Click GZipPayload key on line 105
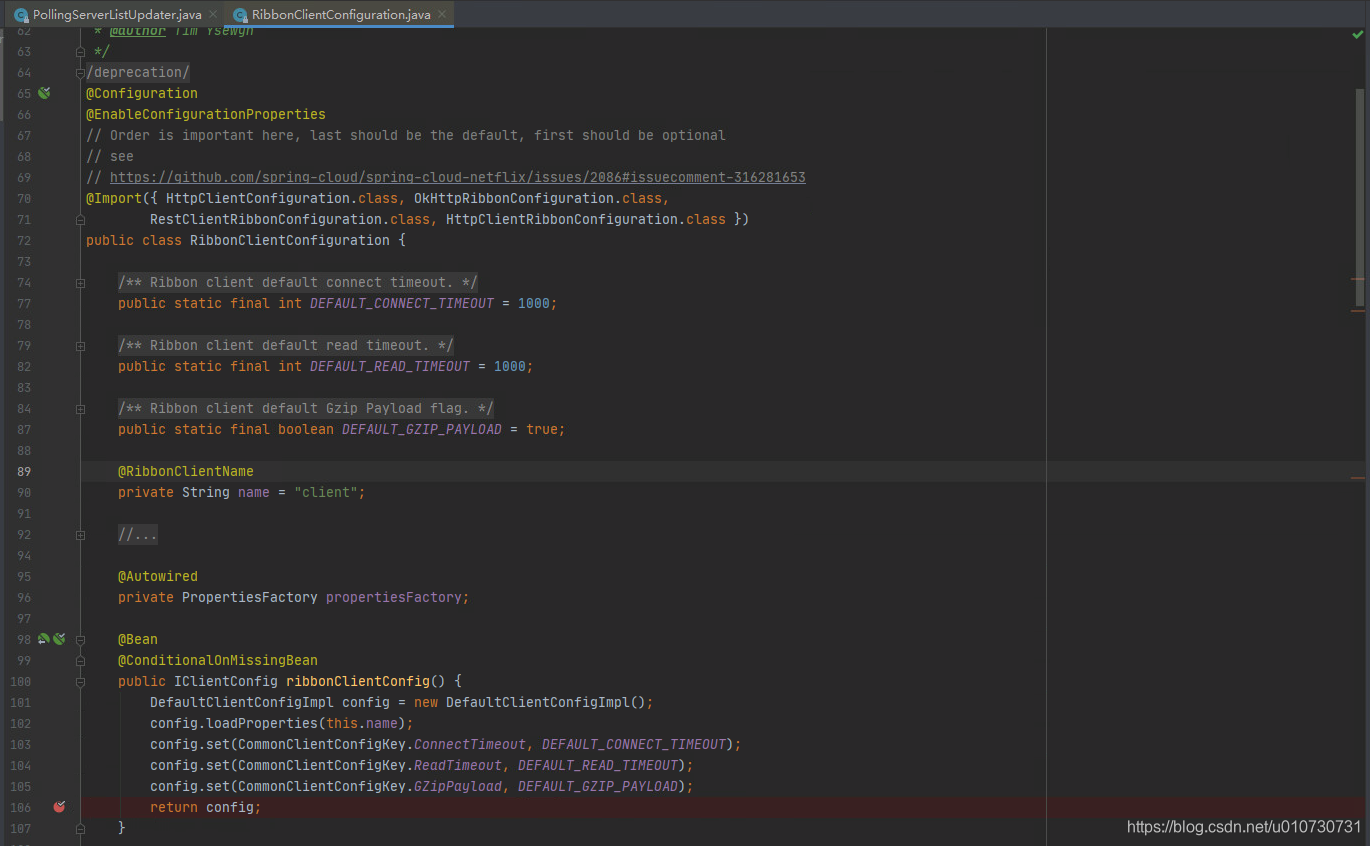This screenshot has height=846, width=1370. click(458, 786)
